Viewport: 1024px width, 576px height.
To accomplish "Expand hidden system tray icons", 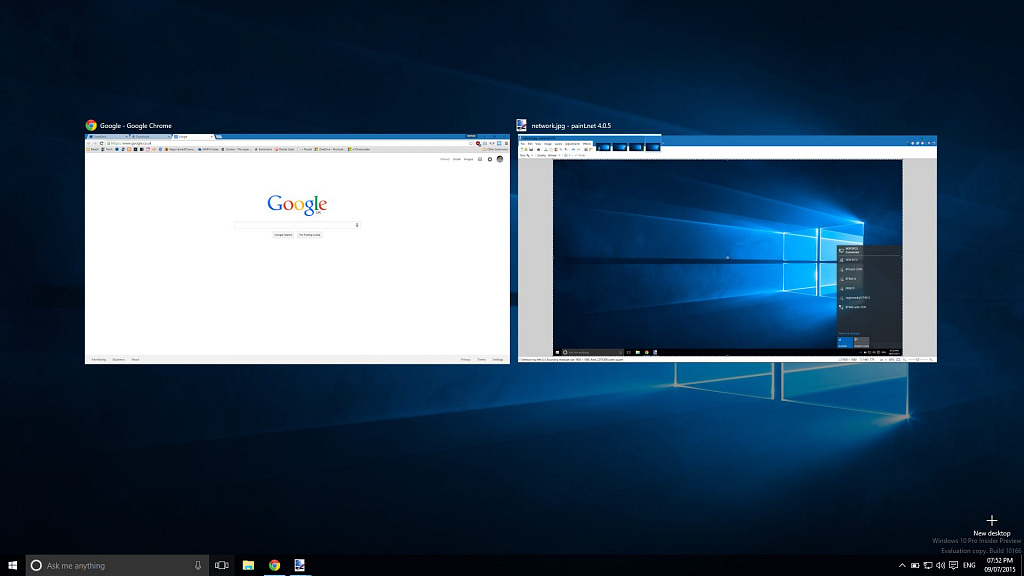I will click(902, 566).
